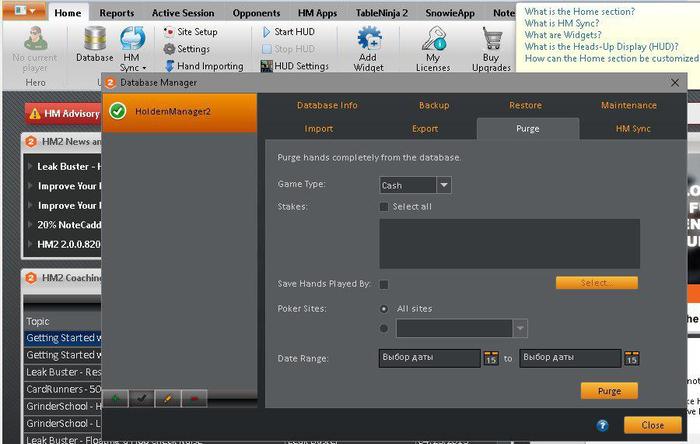Open Buy Upgrades cart icon
Image resolution: width=700 pixels, height=444 pixels.
[492, 38]
